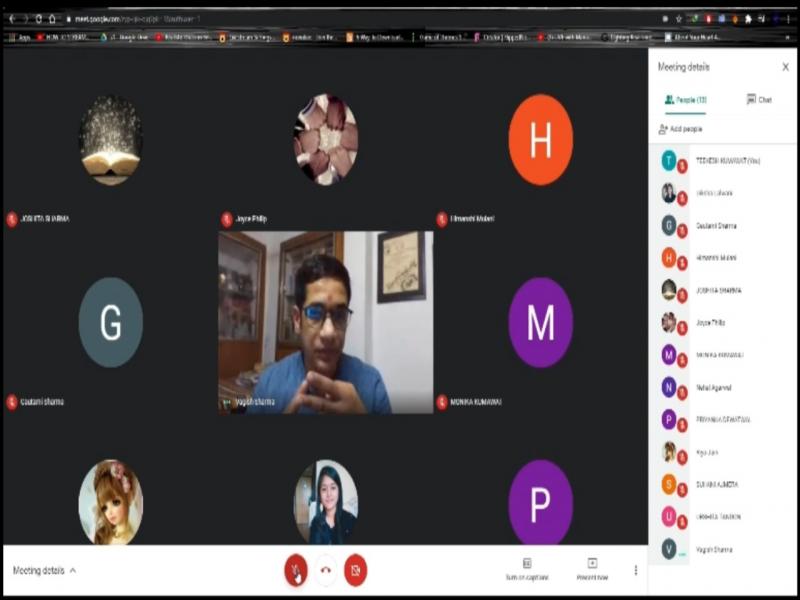Image resolution: width=800 pixels, height=600 pixels.
Task: Click the Present now icon
Action: [592, 569]
